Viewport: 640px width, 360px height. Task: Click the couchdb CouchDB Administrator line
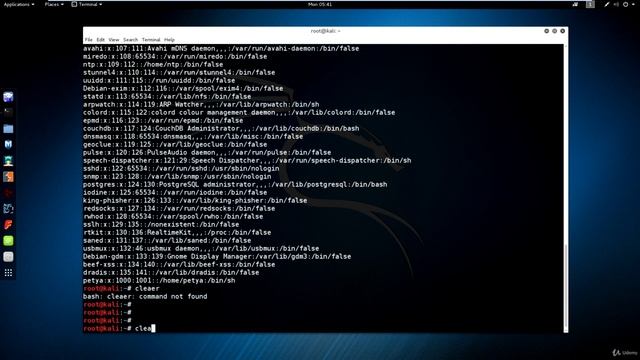pyautogui.click(x=221, y=129)
